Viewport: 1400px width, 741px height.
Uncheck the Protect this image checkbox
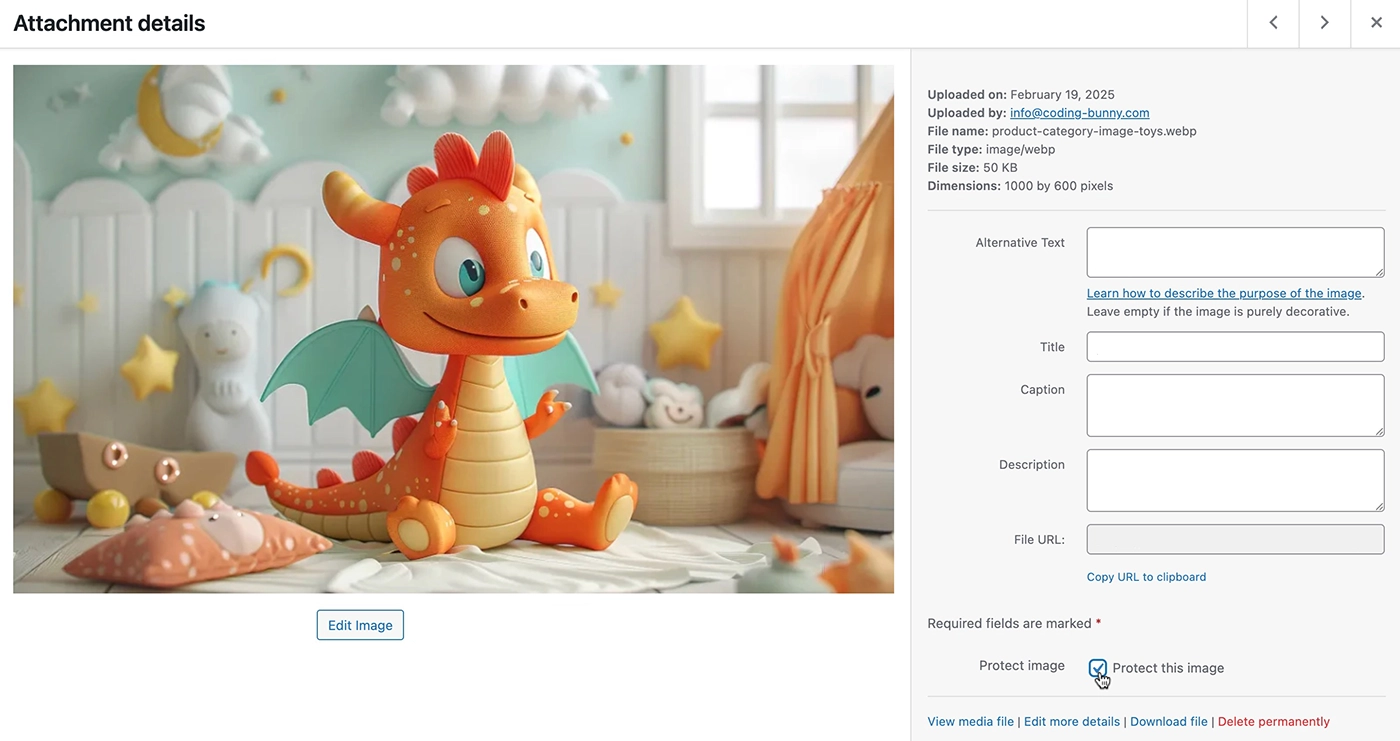coord(1098,668)
